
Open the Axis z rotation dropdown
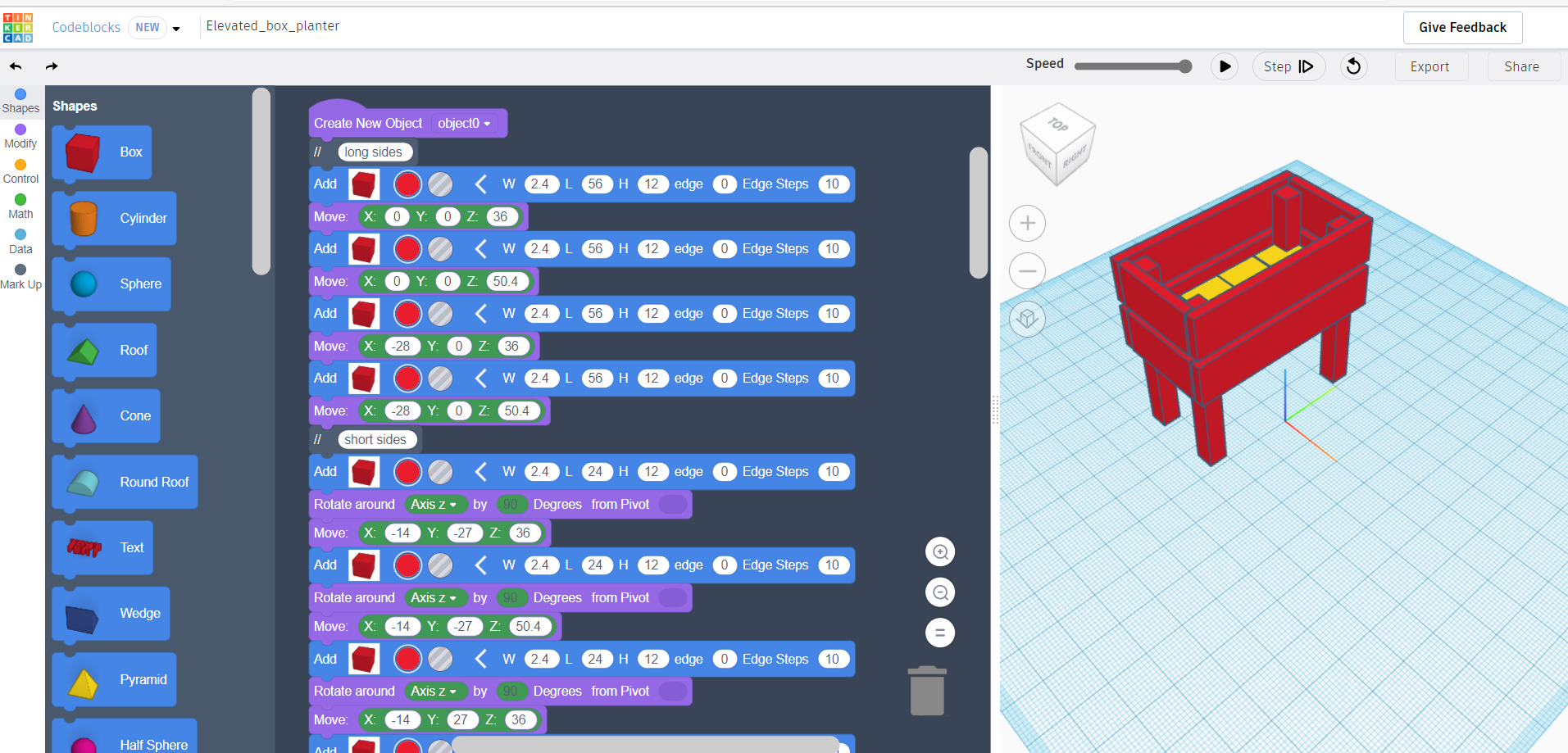435,504
